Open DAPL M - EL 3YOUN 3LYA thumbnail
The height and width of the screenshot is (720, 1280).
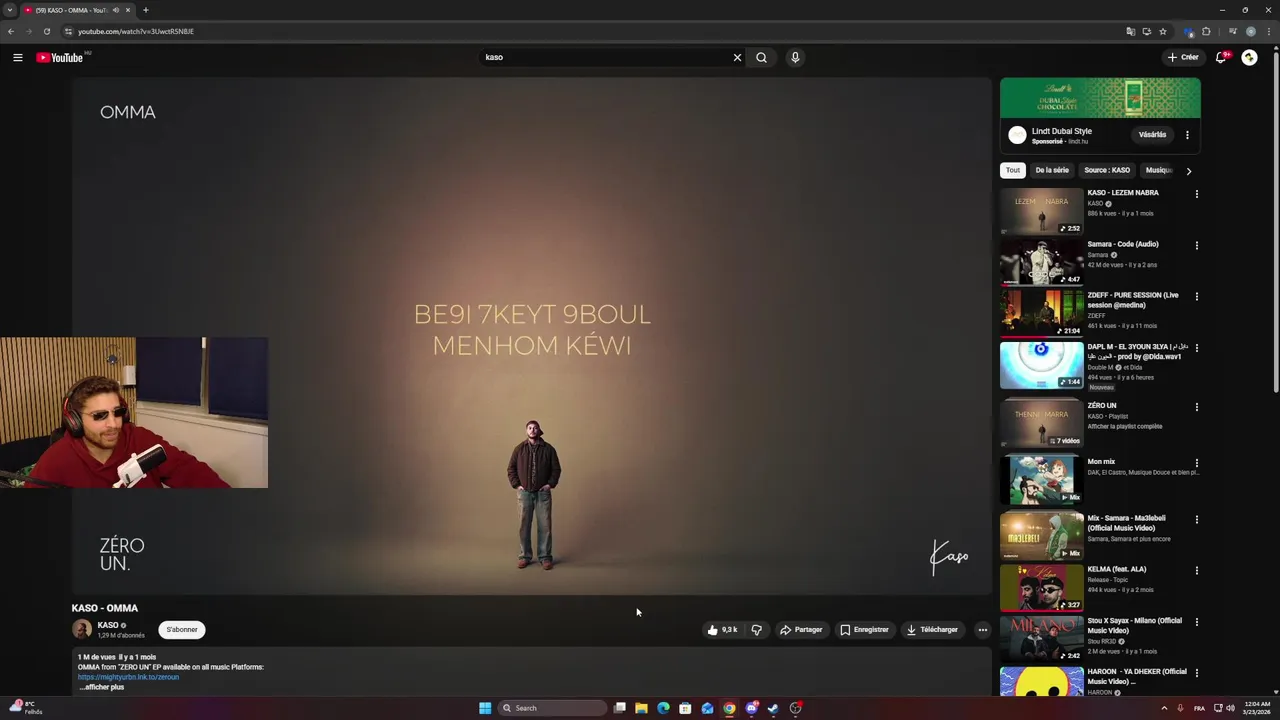pos(1041,365)
